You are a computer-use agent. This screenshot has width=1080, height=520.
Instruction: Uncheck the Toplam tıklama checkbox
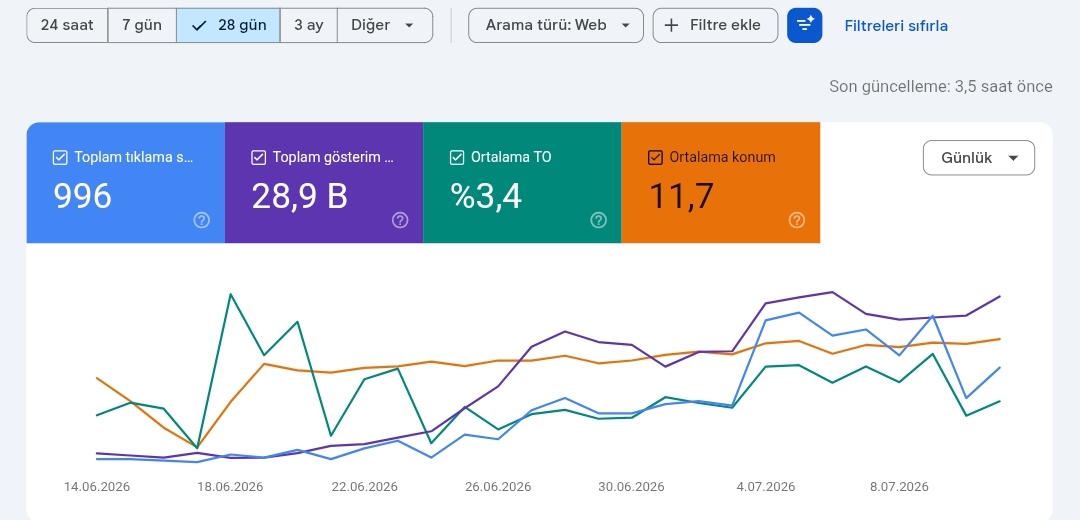(x=60, y=158)
